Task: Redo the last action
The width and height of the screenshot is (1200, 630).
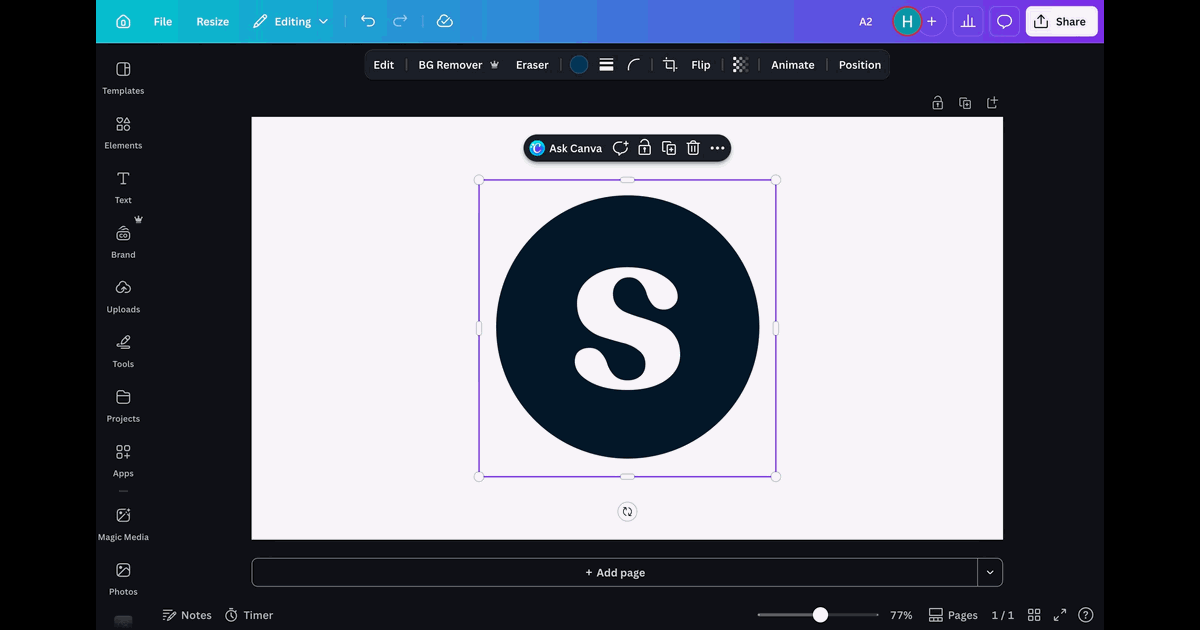Action: coord(400,21)
